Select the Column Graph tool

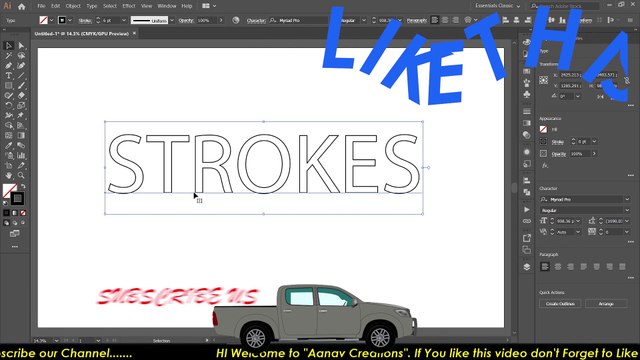pos(21,155)
